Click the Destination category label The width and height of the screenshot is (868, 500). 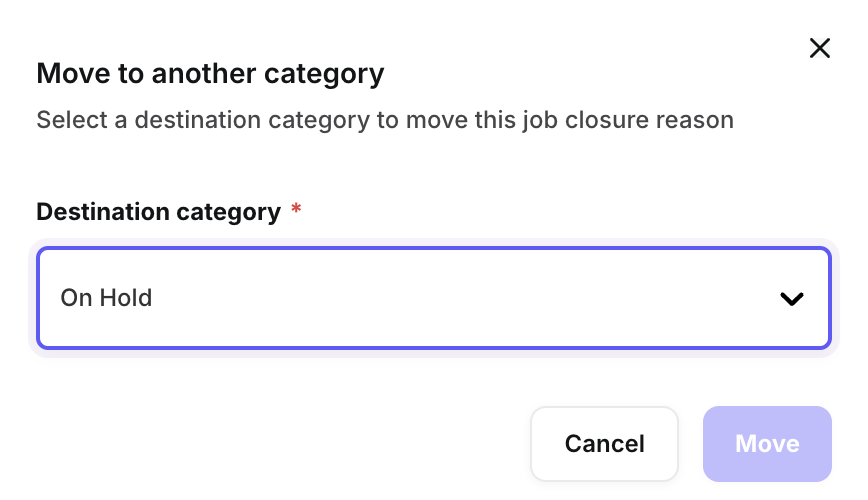(158, 212)
